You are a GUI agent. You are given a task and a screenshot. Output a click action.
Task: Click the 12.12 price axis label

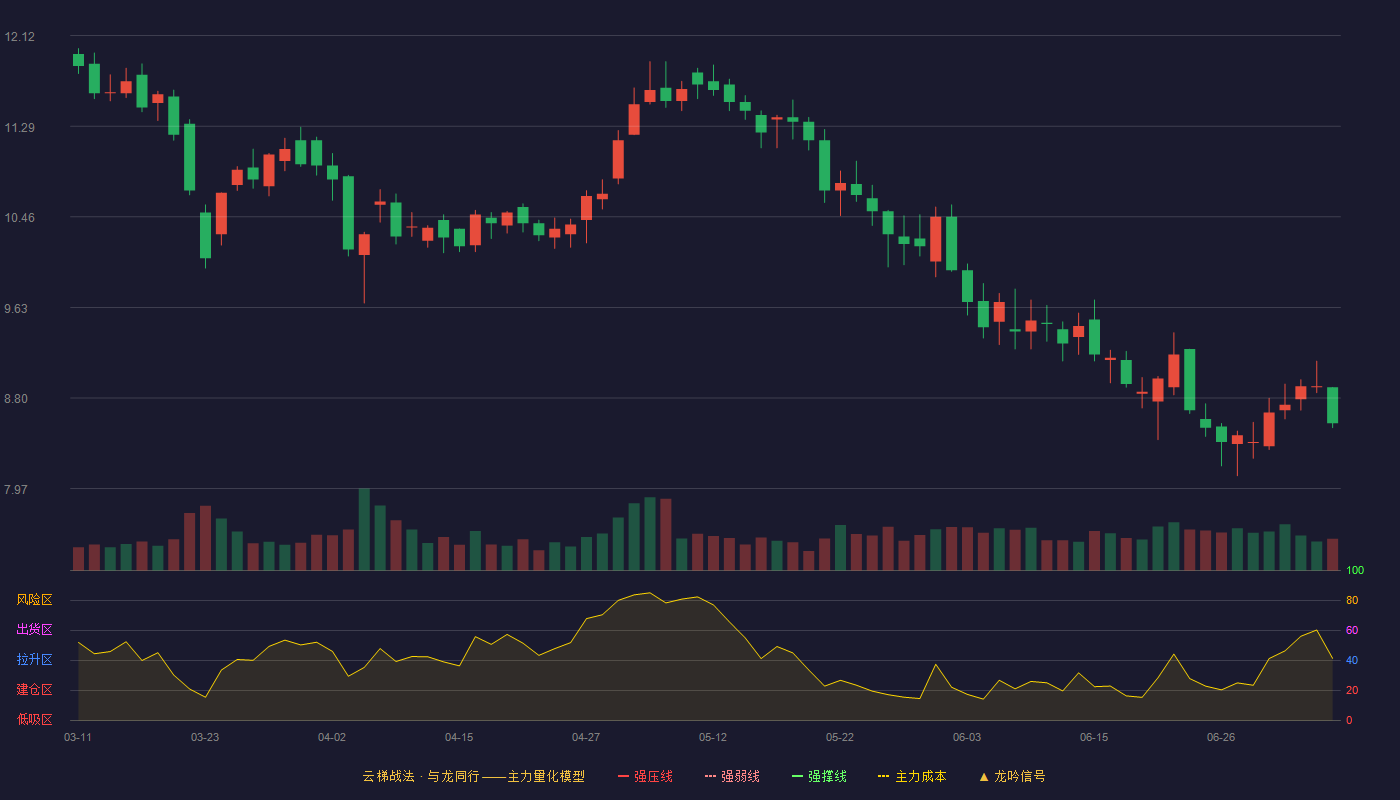(x=19, y=37)
